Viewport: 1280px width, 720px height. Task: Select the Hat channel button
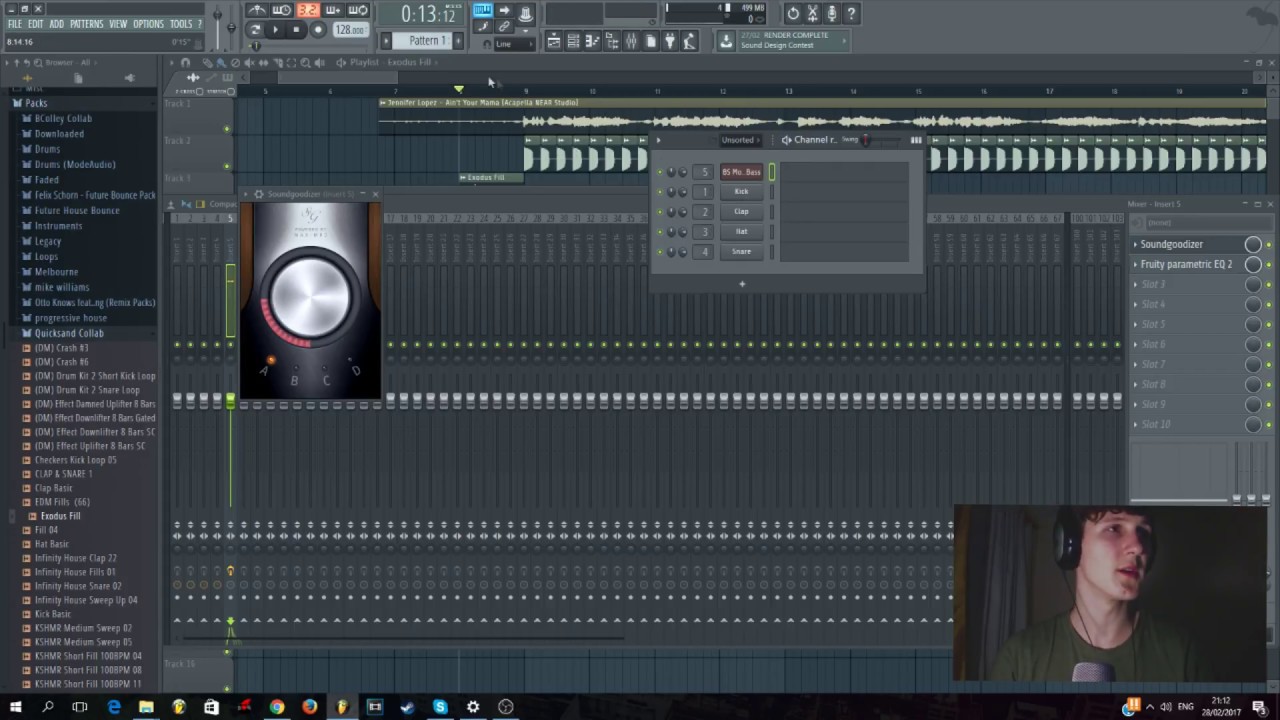click(x=741, y=232)
